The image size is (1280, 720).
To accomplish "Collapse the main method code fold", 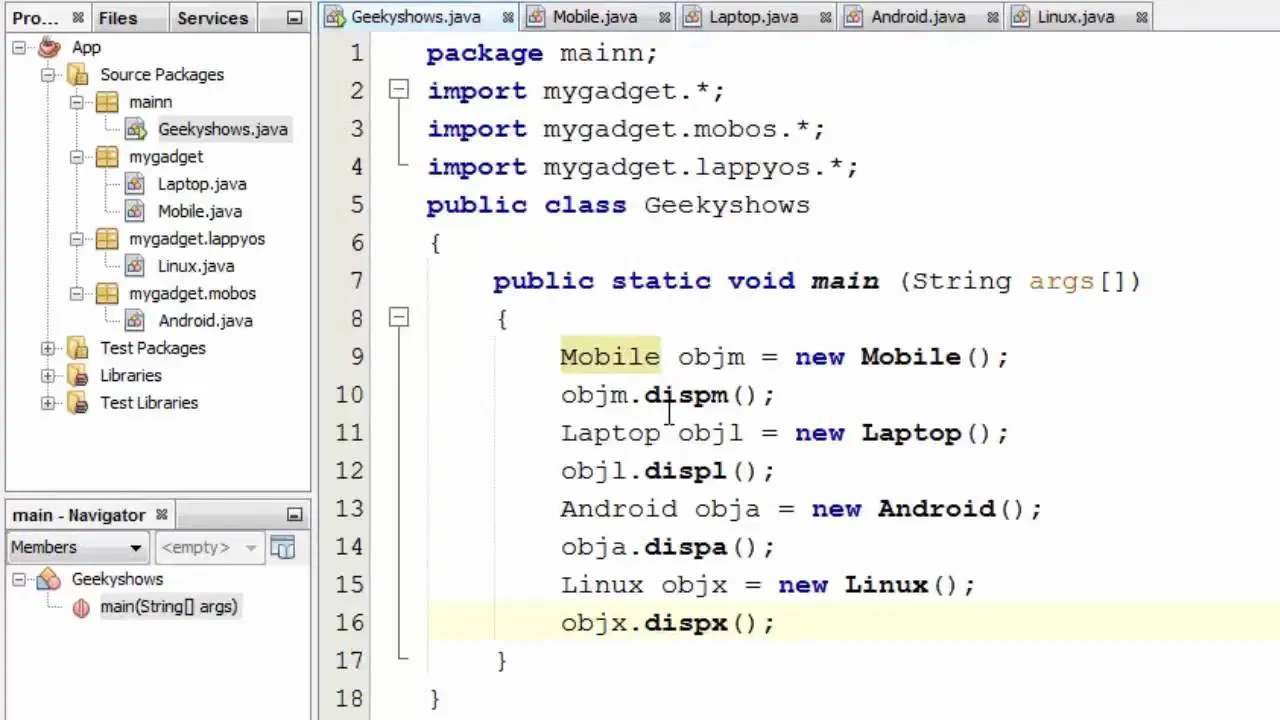I will coord(399,318).
